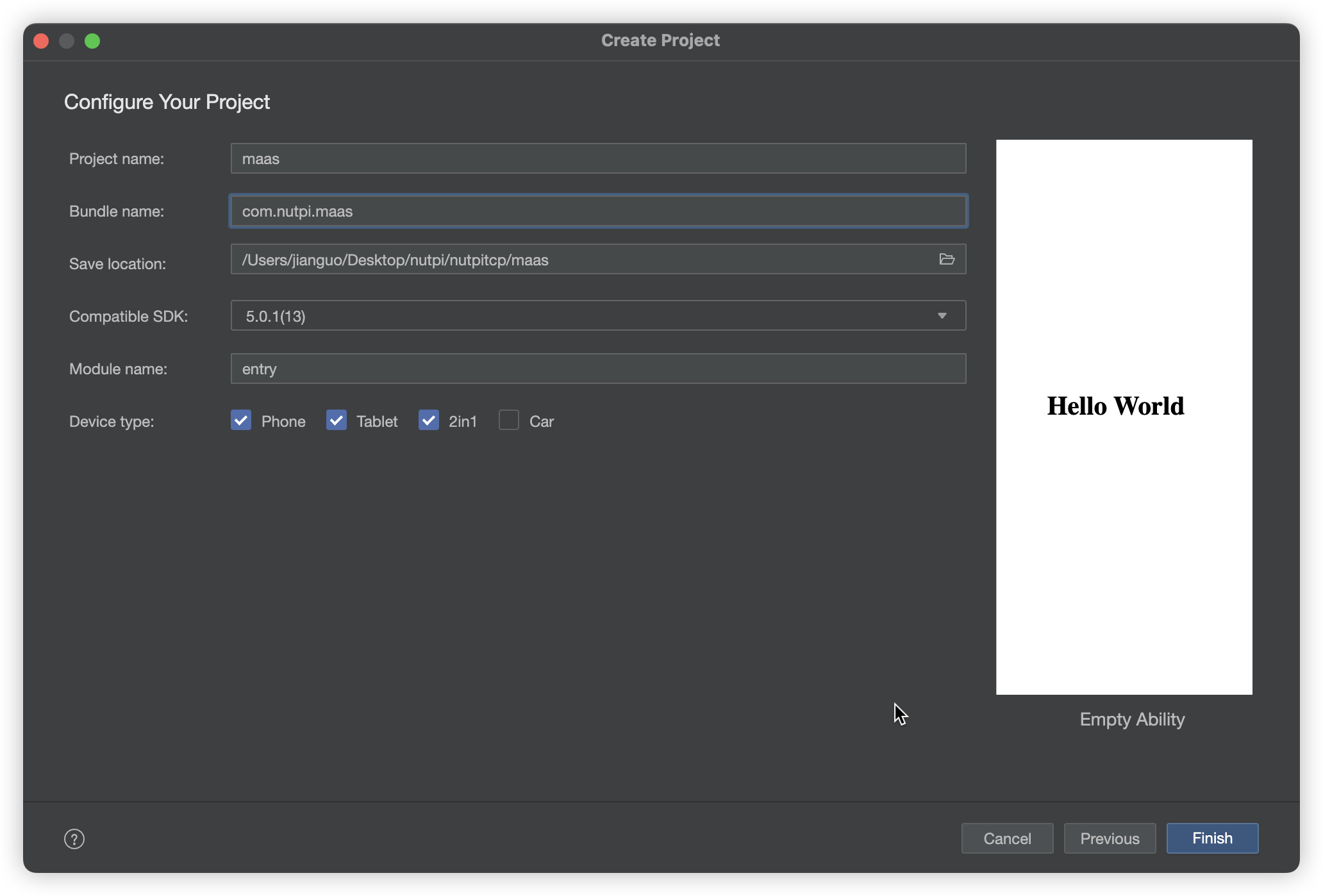
Task: Click the red close button in title bar
Action: coord(40,40)
